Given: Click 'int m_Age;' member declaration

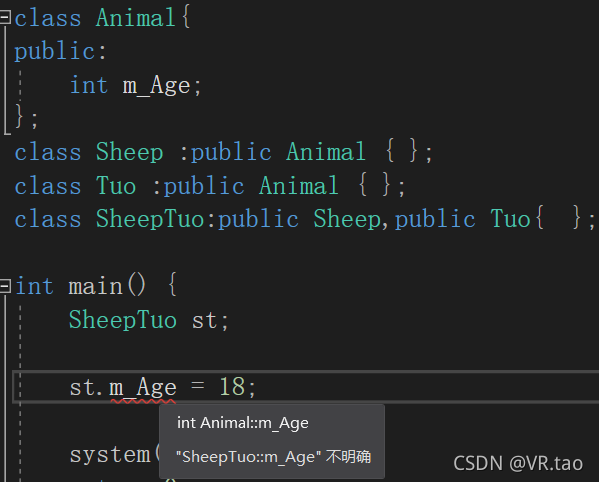Looking at the screenshot, I should point(135,85).
